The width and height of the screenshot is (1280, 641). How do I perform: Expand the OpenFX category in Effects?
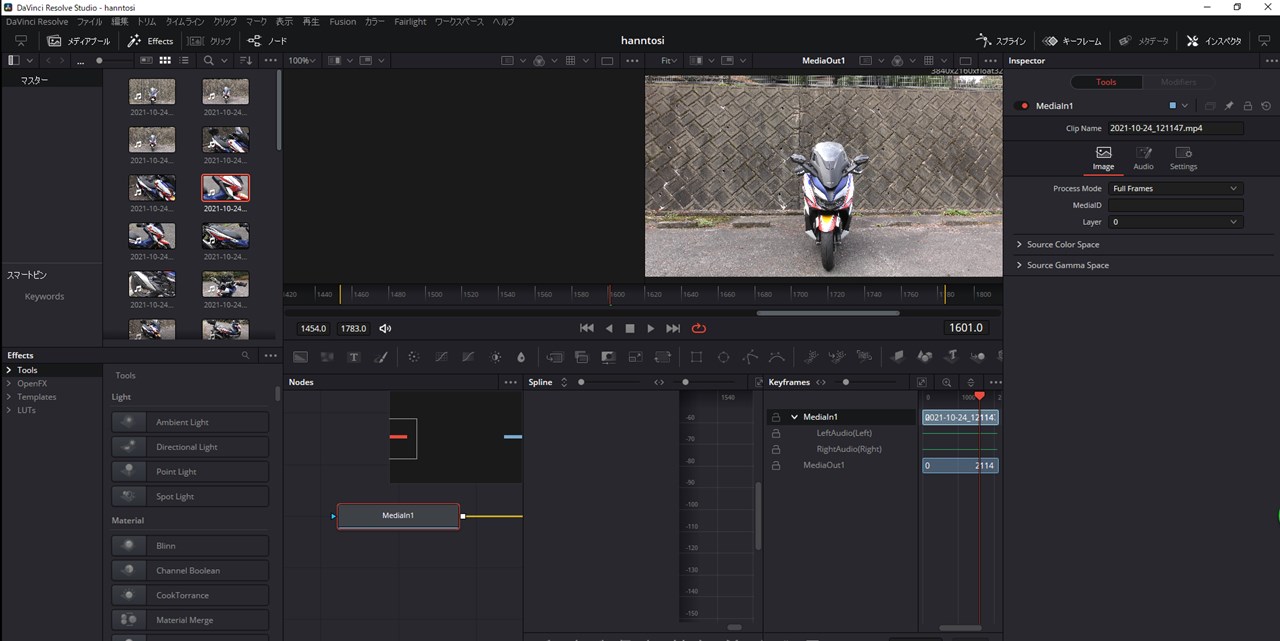tap(9, 384)
